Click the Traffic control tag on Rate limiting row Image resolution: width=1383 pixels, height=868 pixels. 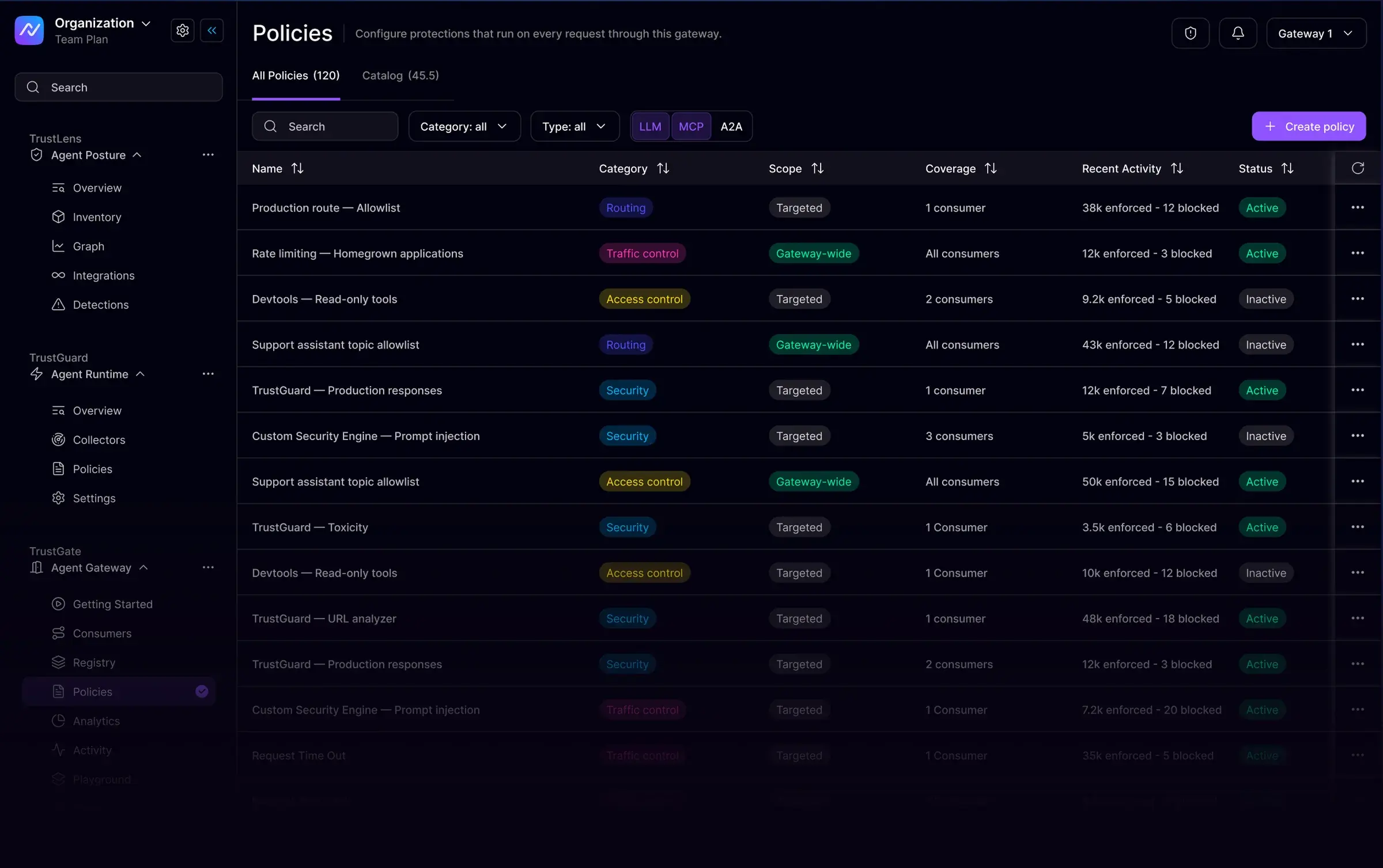pyautogui.click(x=642, y=253)
